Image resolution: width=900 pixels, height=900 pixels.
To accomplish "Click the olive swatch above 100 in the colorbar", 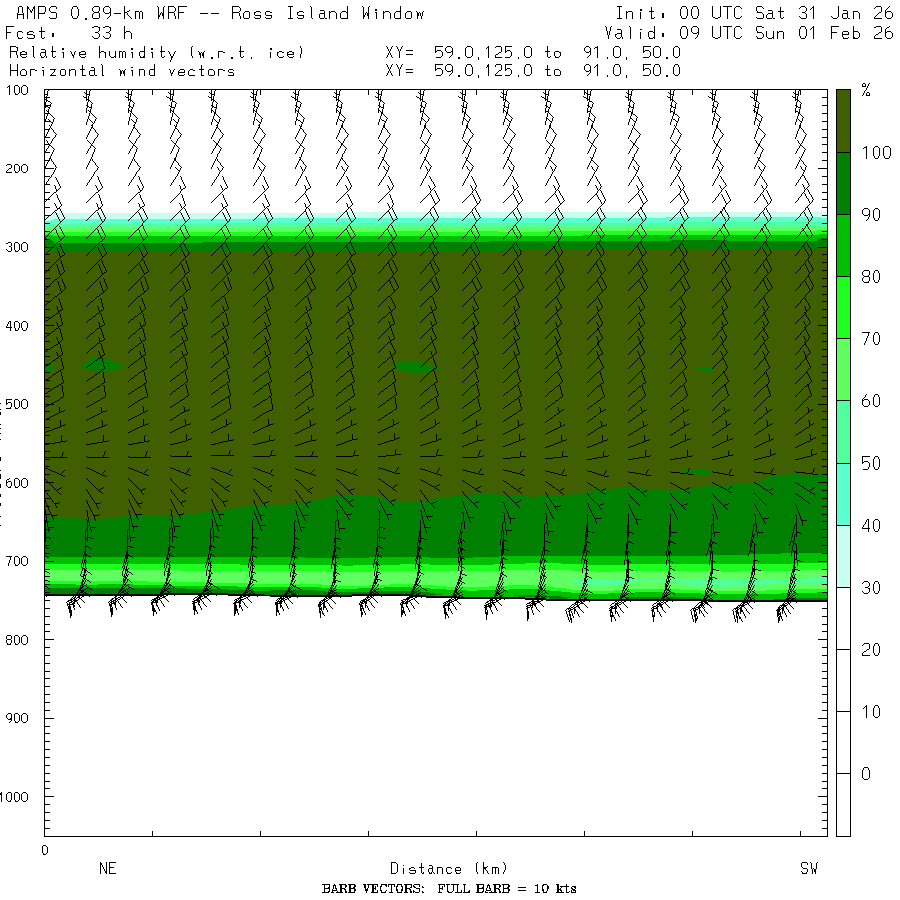I will click(843, 121).
